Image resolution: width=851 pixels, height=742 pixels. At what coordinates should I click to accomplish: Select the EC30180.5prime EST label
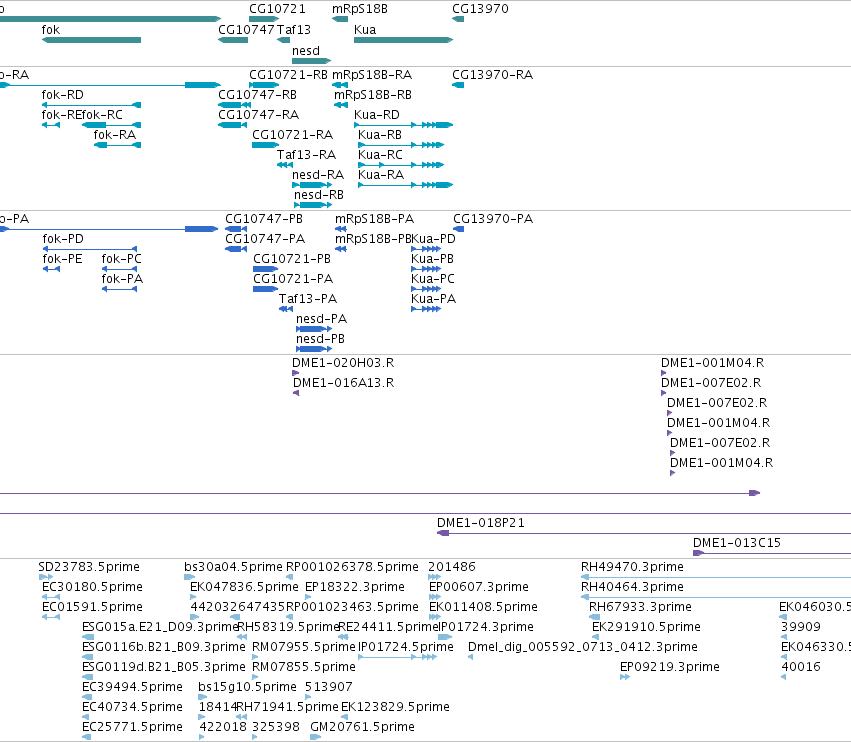click(92, 588)
